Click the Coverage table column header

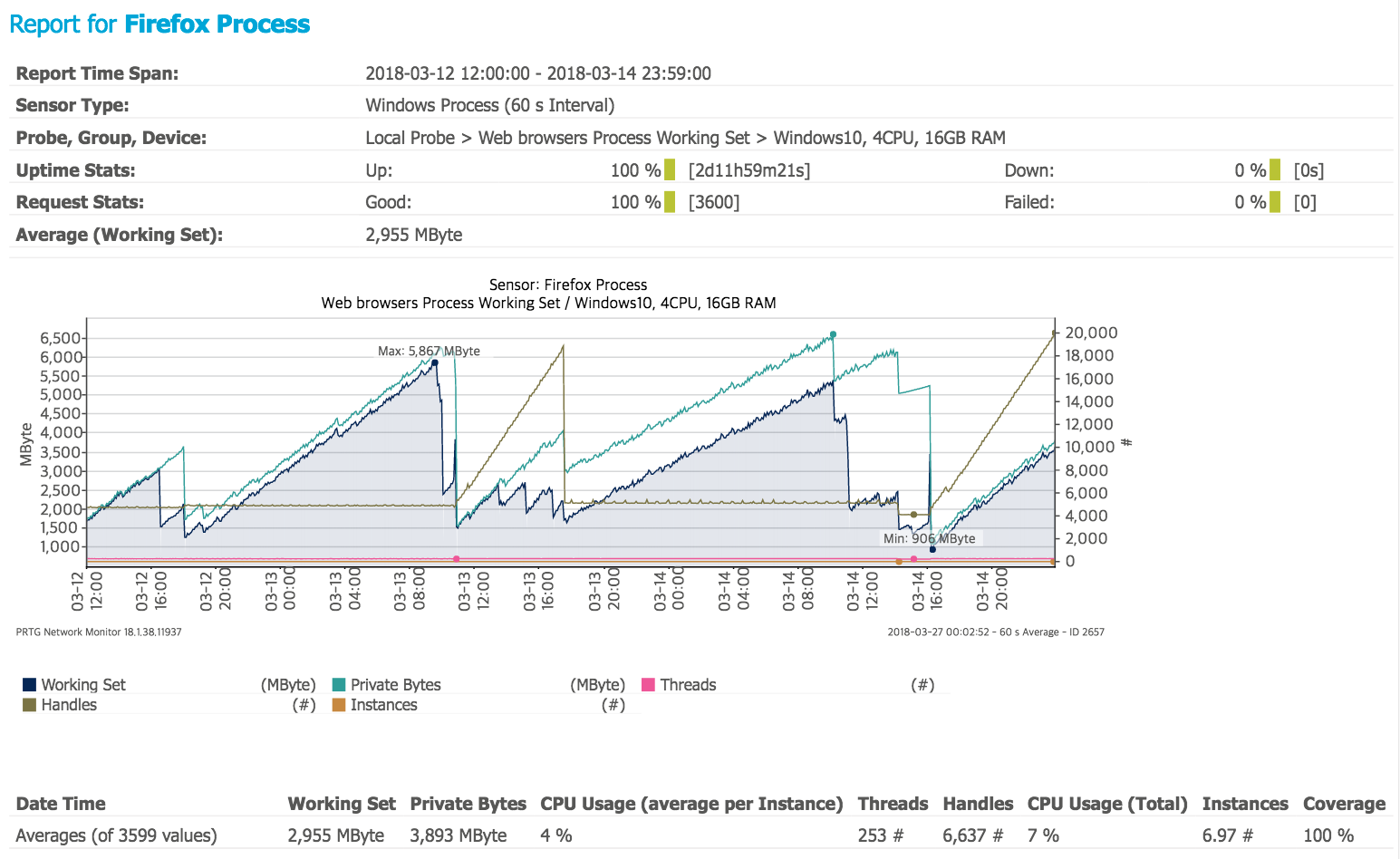click(x=1345, y=803)
